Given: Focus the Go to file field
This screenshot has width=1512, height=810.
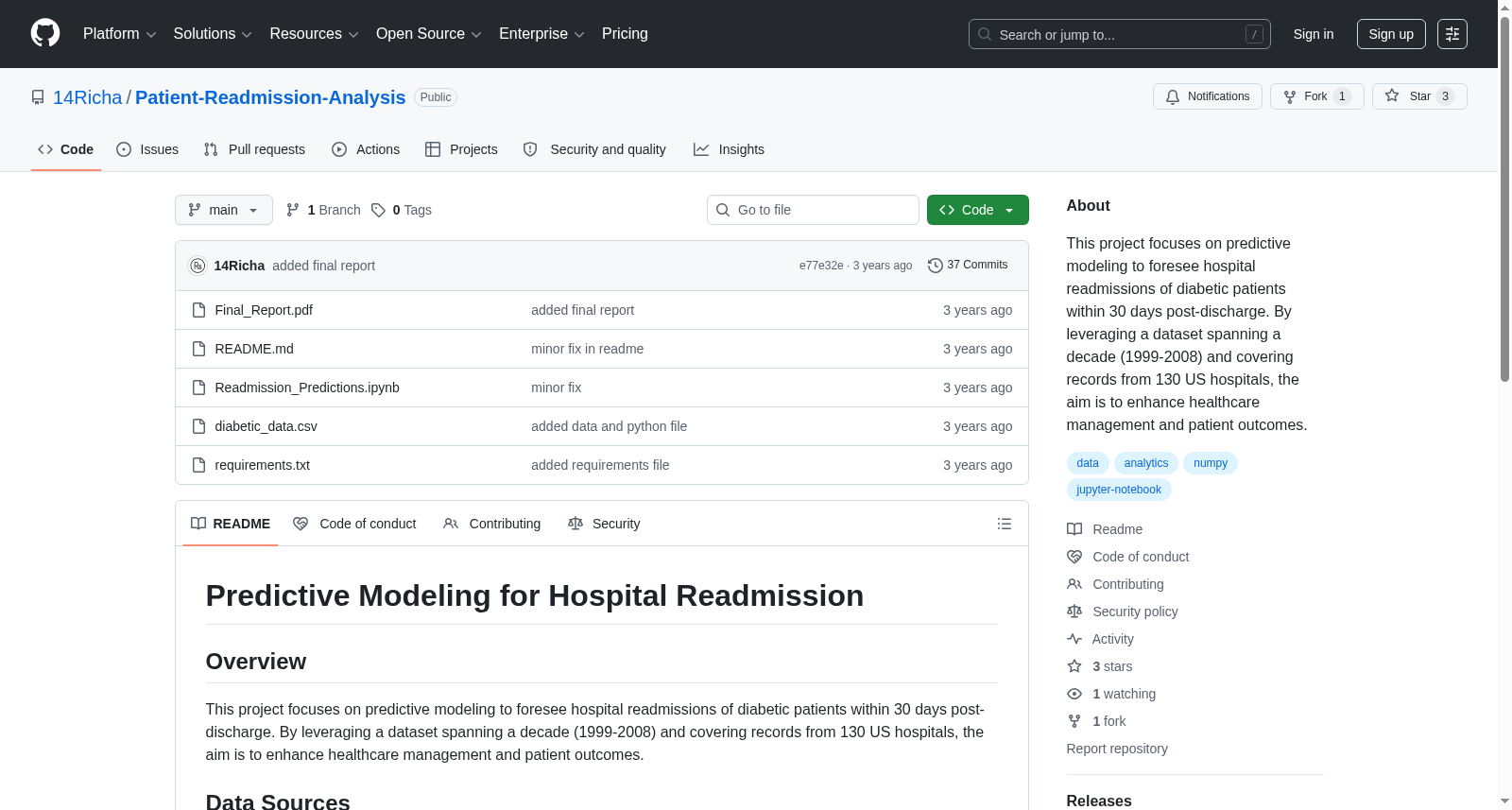Looking at the screenshot, I should pyautogui.click(x=813, y=210).
